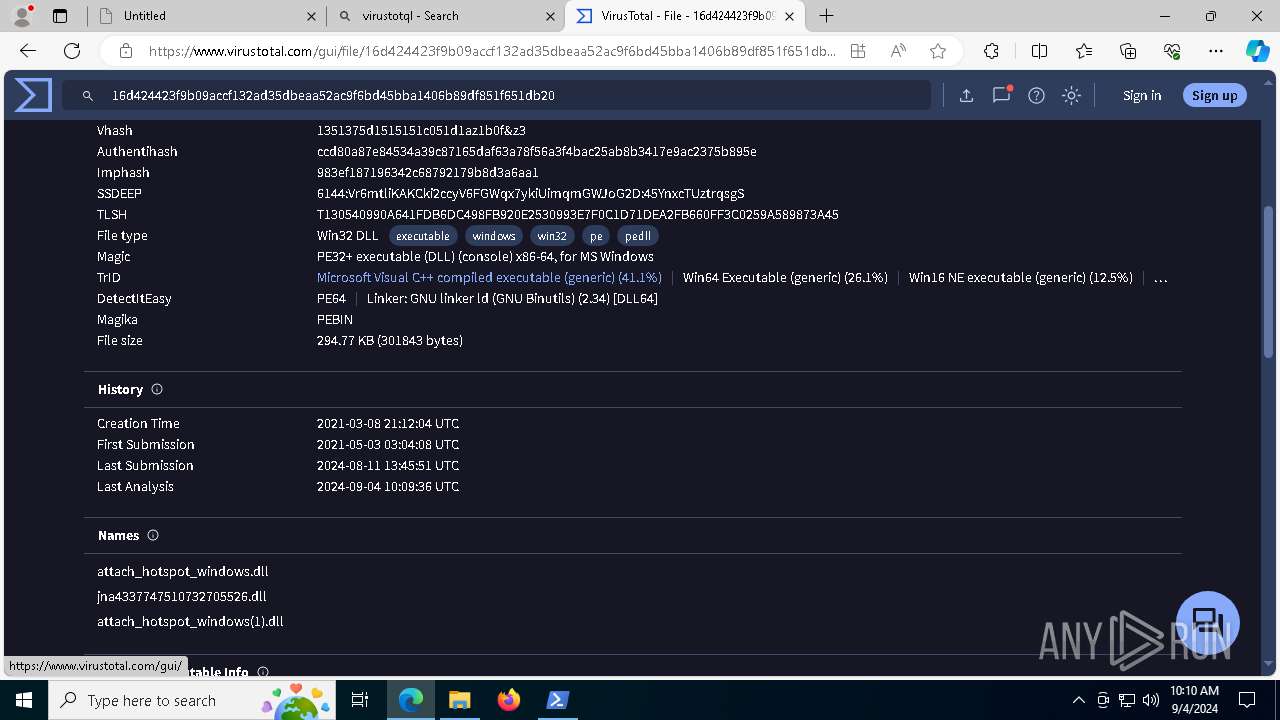Image resolution: width=1280 pixels, height=720 pixels.
Task: Open tab actions menu icon
Action: point(60,16)
